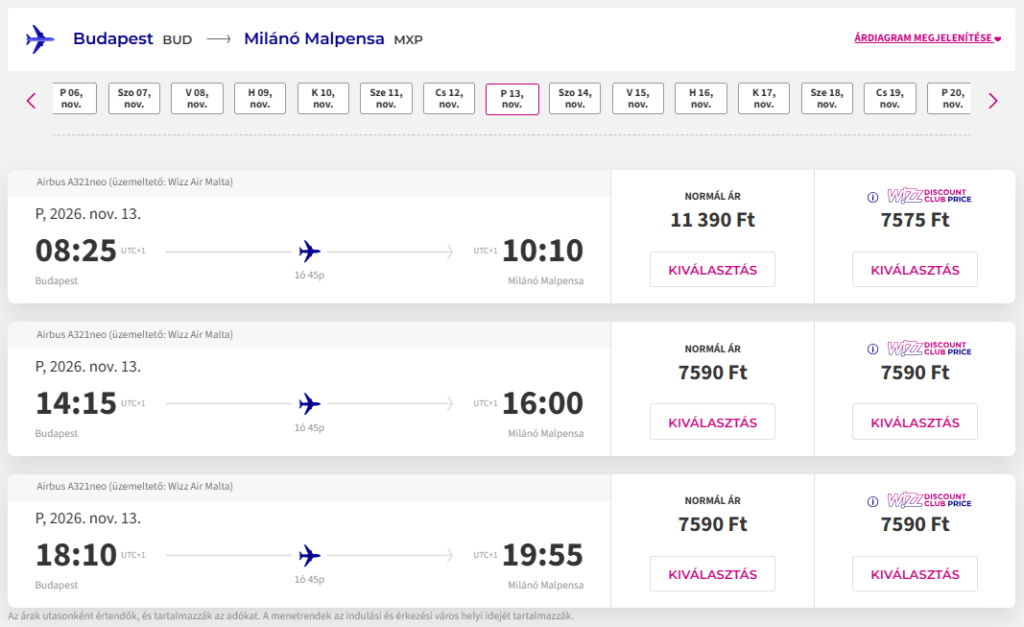1024x627 pixels.
Task: Click the Wizz Discount Club logo on 08:25 flight
Action: (929, 196)
